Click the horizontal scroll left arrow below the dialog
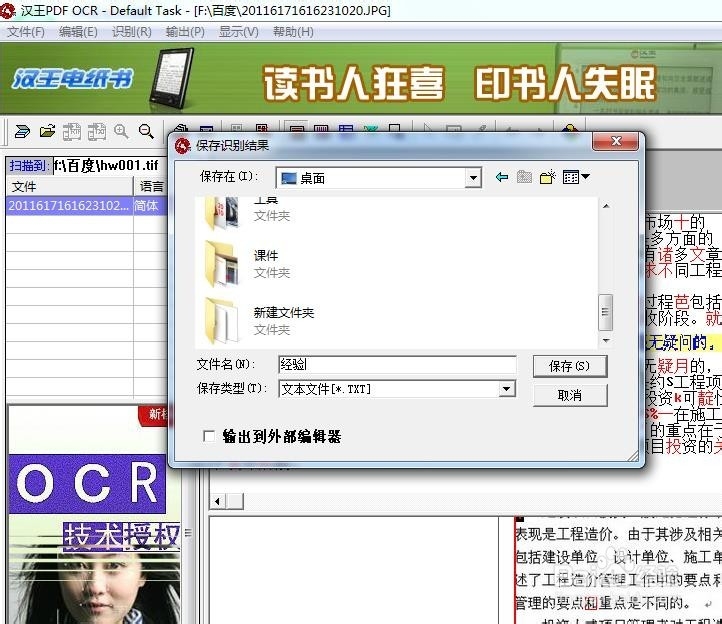The height and width of the screenshot is (624, 722). [x=217, y=501]
